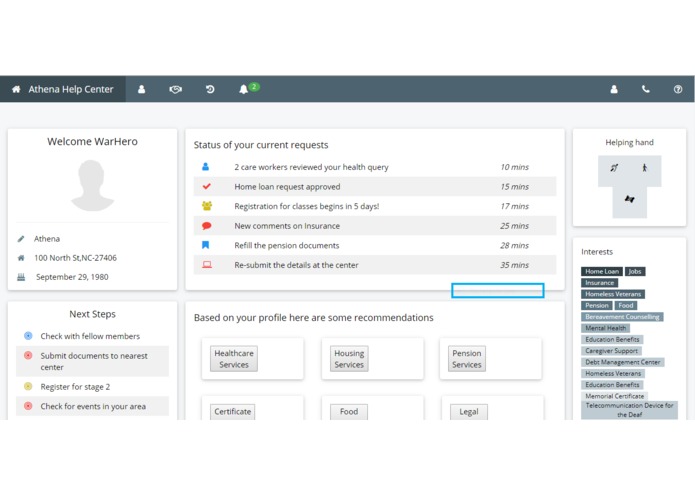Select the Bereavement Counselling interest tag
Image resolution: width=695 pixels, height=494 pixels.
(622, 317)
